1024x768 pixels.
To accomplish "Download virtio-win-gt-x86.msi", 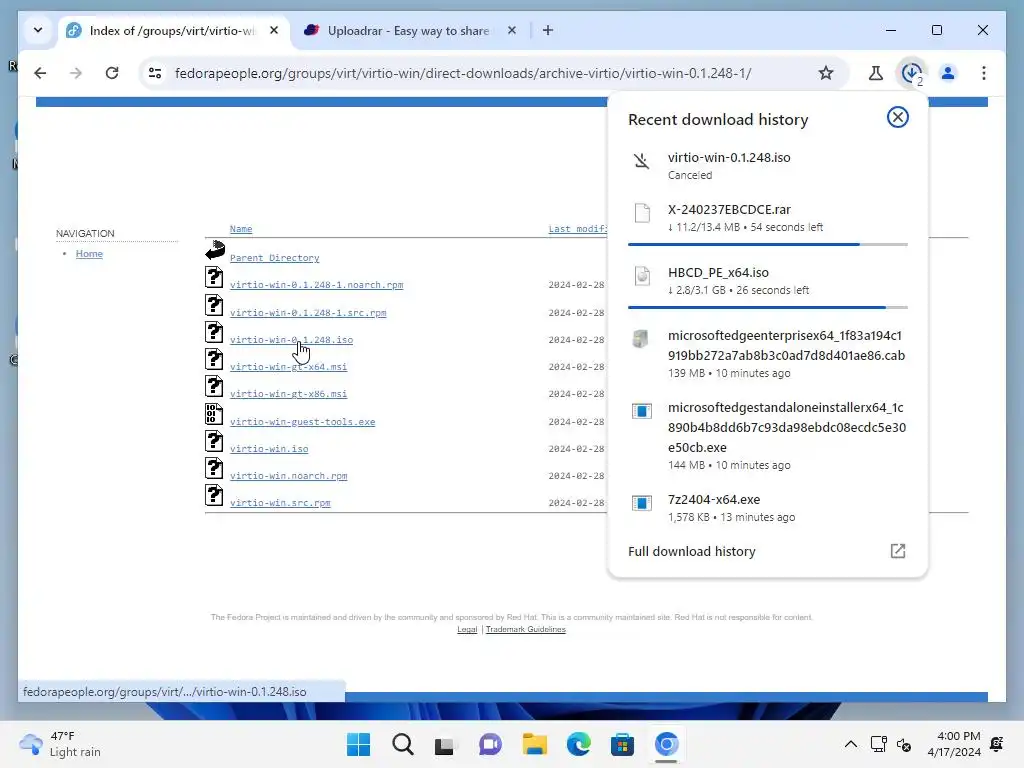I will pos(288,394).
